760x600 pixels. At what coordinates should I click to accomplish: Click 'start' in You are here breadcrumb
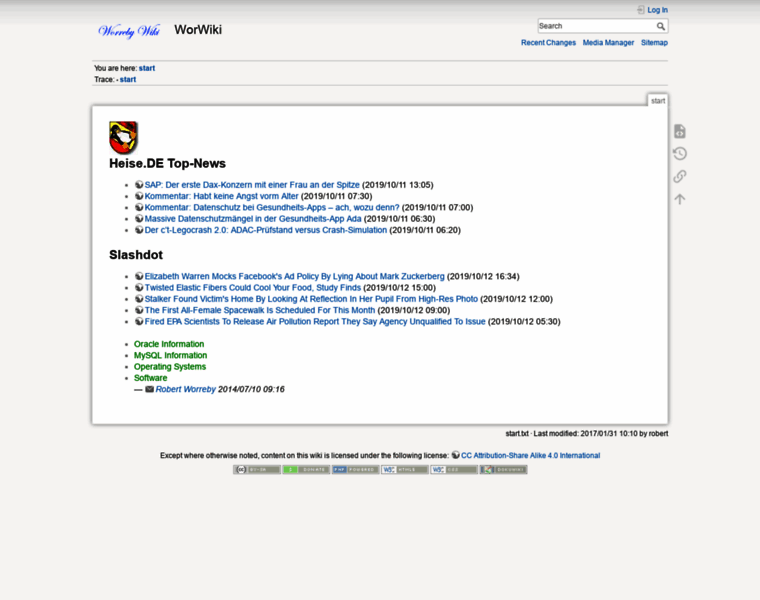[x=147, y=68]
